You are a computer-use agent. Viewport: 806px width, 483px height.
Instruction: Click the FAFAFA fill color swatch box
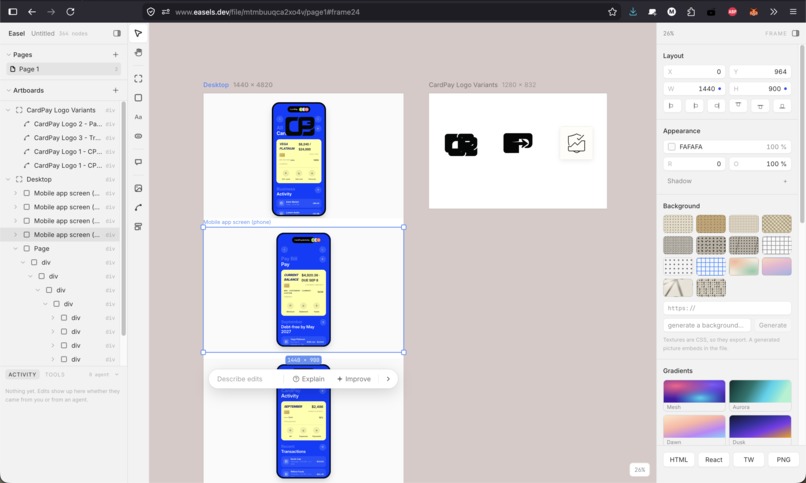pyautogui.click(x=671, y=147)
